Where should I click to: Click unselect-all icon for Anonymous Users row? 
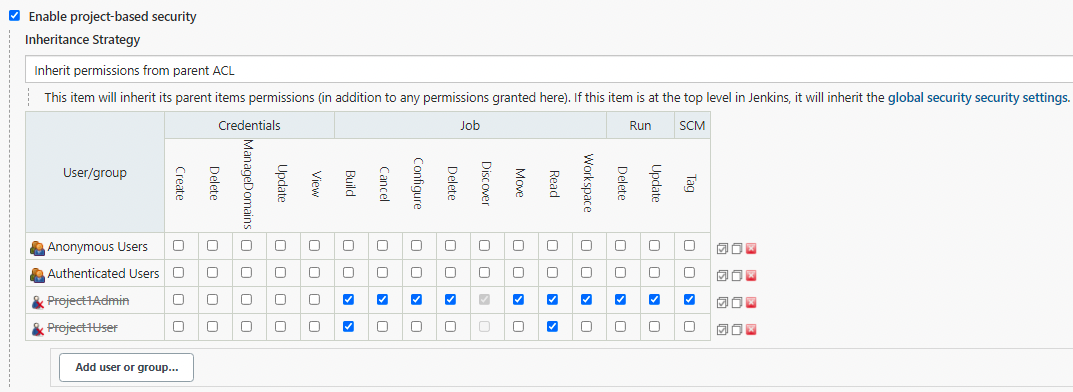point(736,248)
